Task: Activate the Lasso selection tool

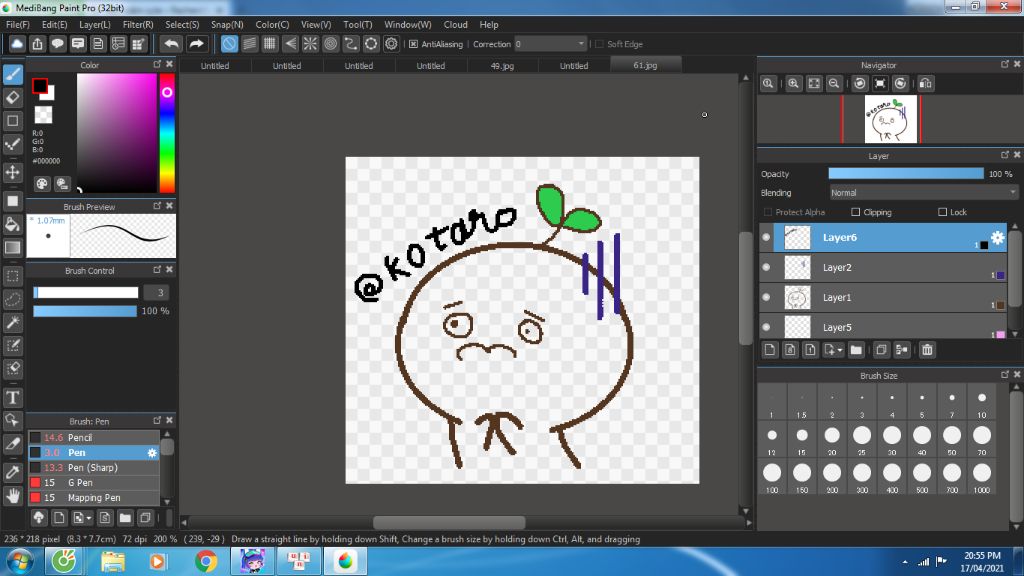Action: pos(12,299)
